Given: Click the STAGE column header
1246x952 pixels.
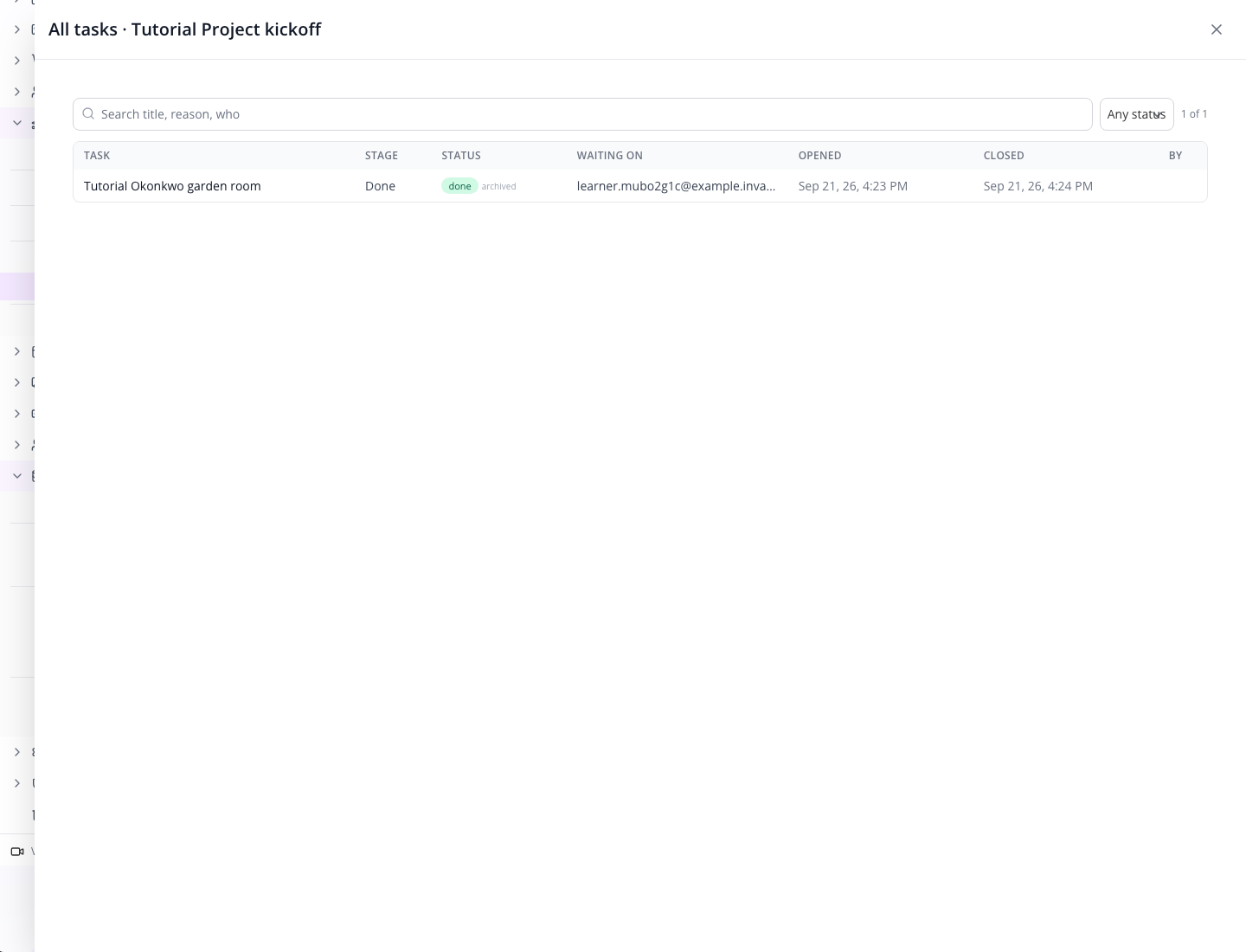Looking at the screenshot, I should coord(382,156).
